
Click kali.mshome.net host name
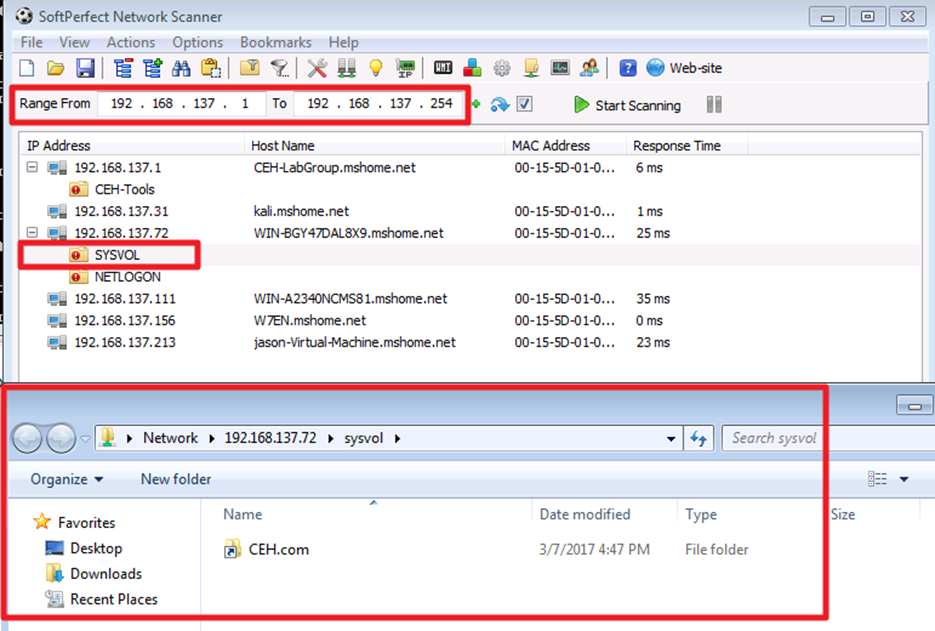pos(301,211)
